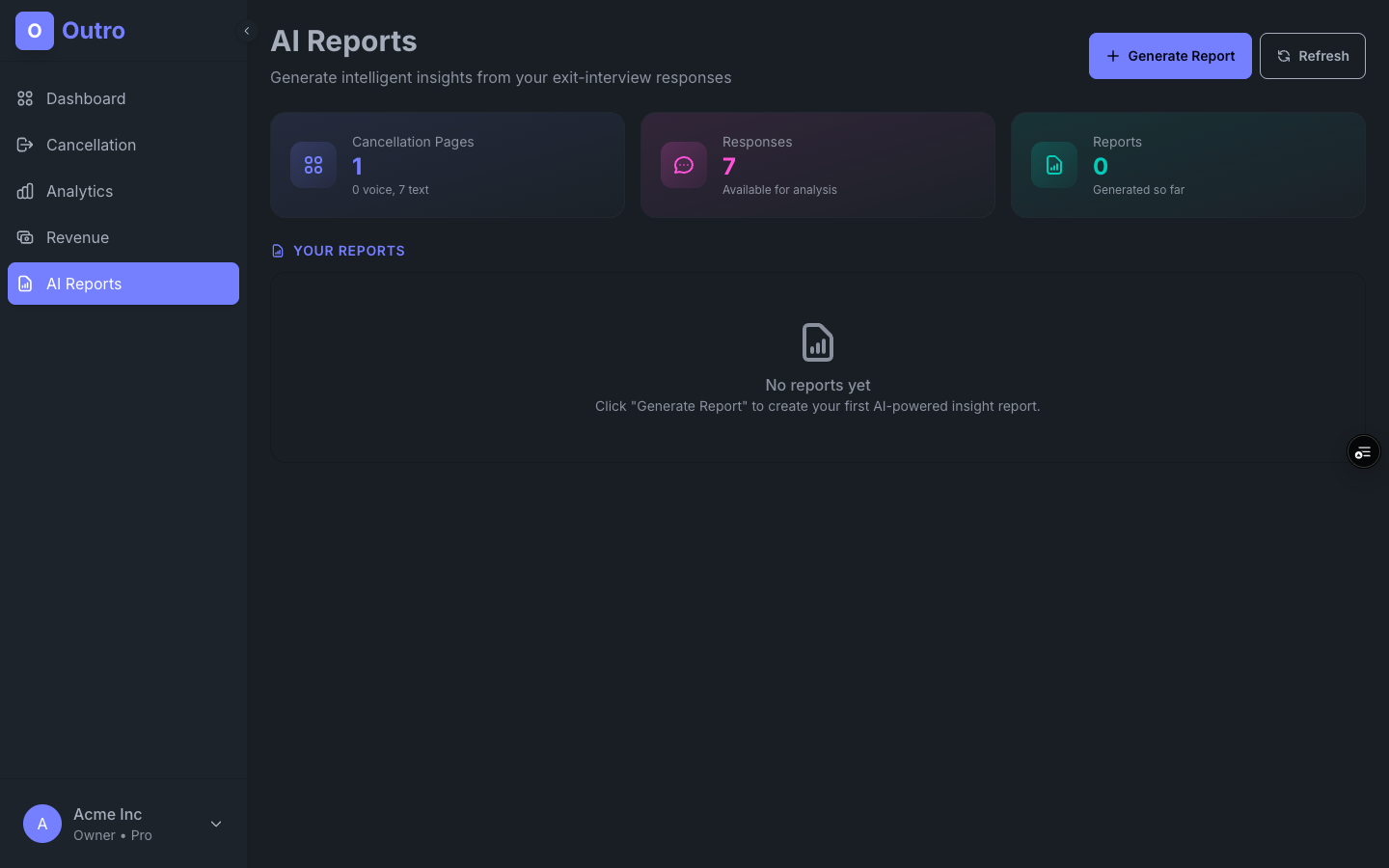Click the 'No reports yet' message

tap(818, 385)
